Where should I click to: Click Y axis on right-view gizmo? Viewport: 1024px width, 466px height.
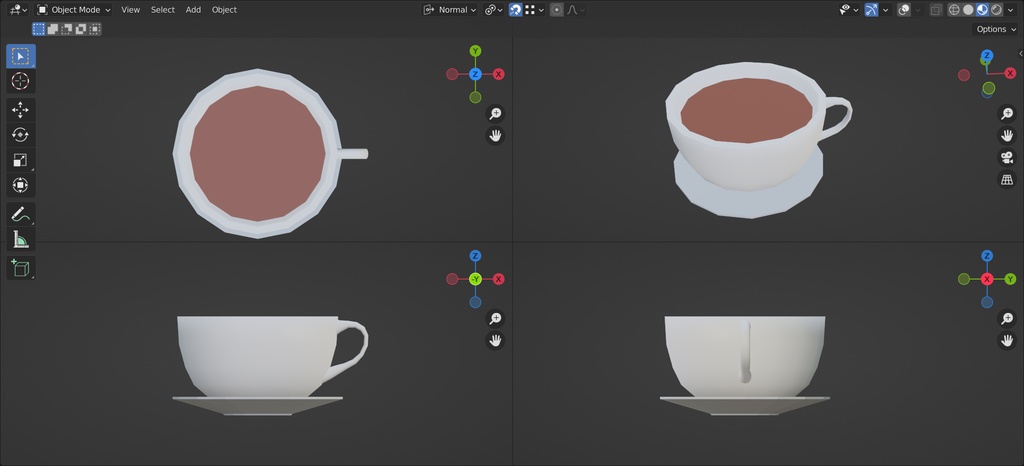point(1010,279)
